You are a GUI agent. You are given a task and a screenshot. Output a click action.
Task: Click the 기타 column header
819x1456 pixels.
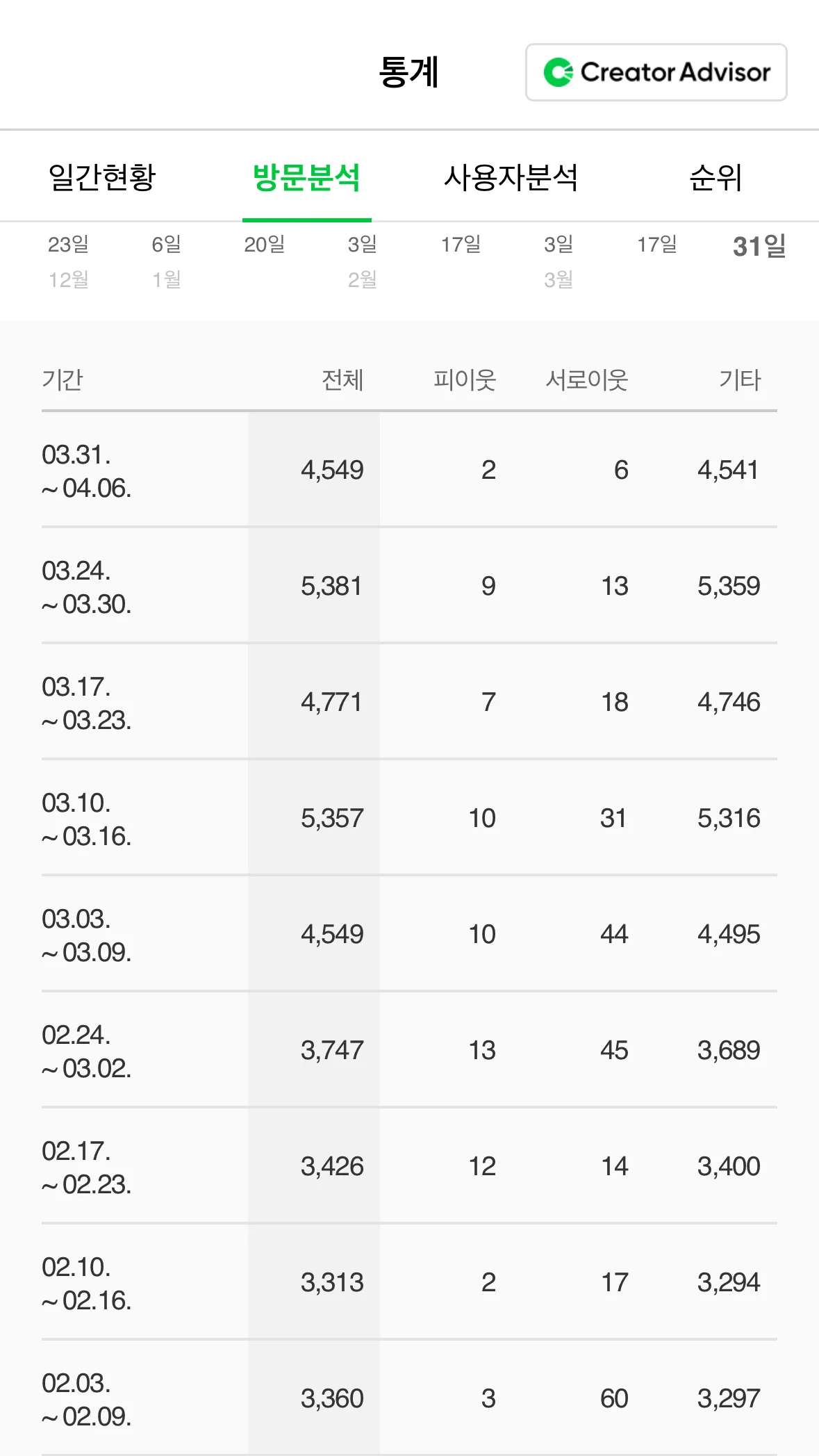pyautogui.click(x=739, y=380)
